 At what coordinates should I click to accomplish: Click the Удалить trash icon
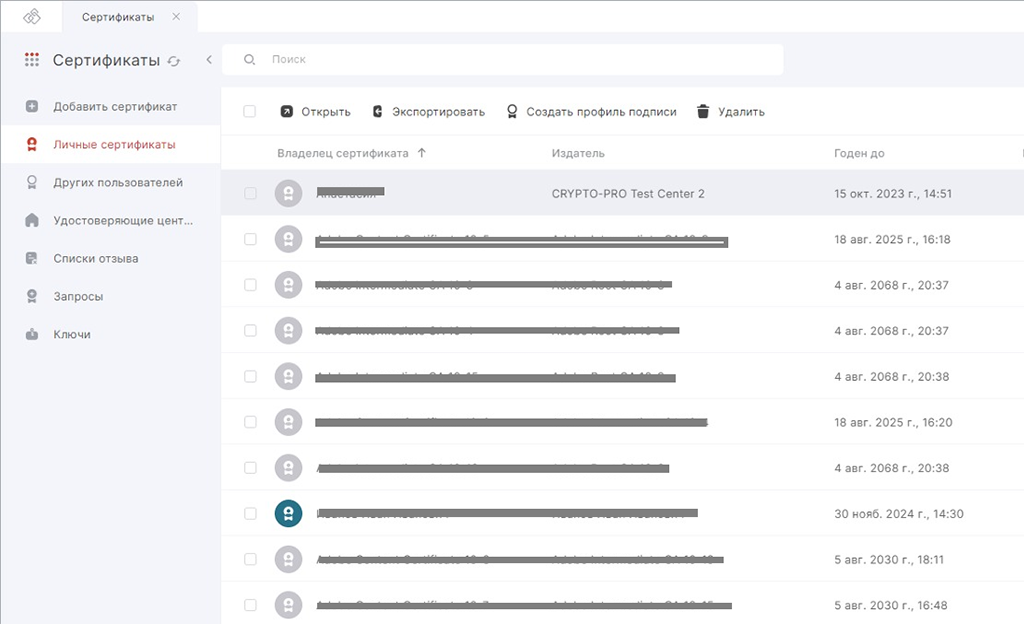point(703,112)
